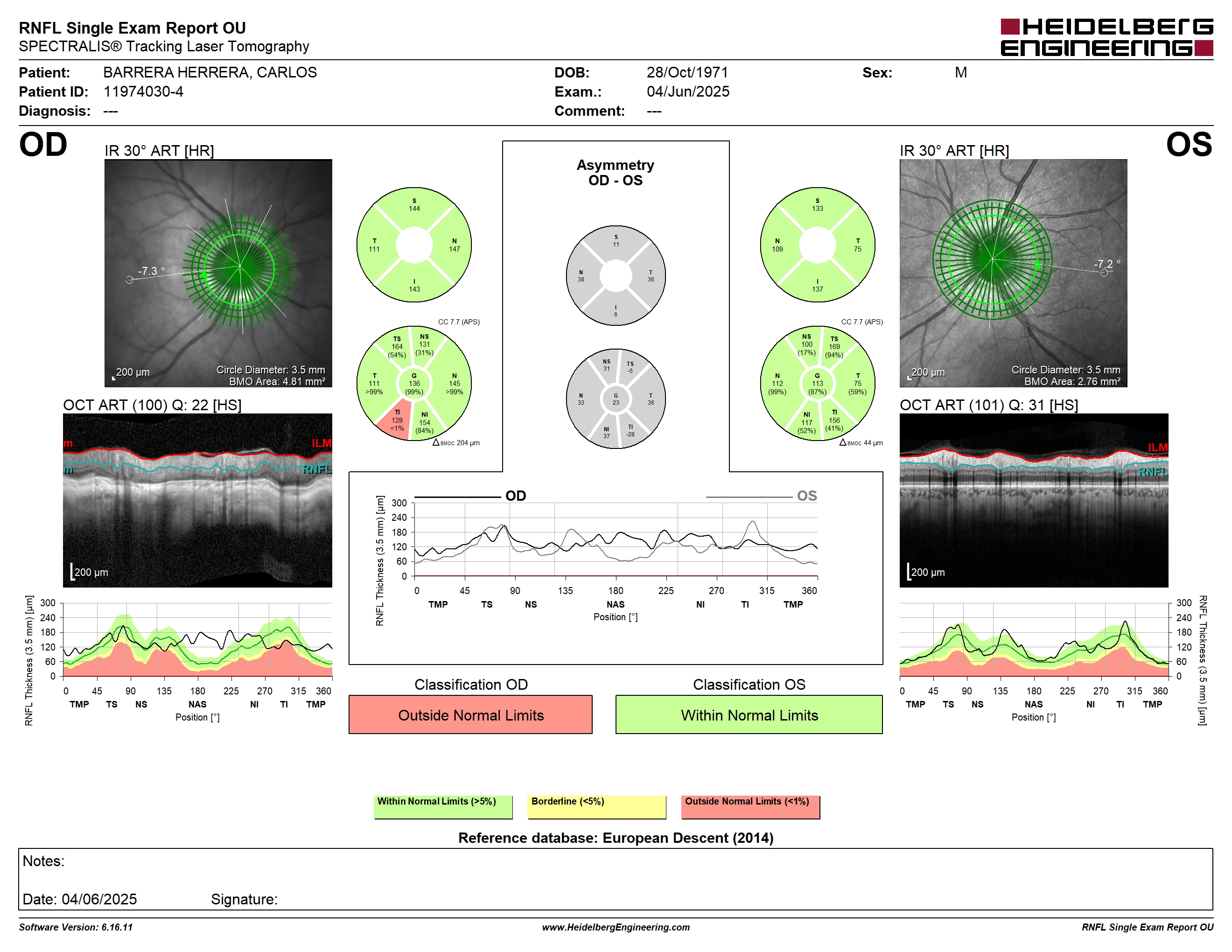Select the asymmetry inferior value 6
Screen dimensions: 1232x952
(x=616, y=311)
